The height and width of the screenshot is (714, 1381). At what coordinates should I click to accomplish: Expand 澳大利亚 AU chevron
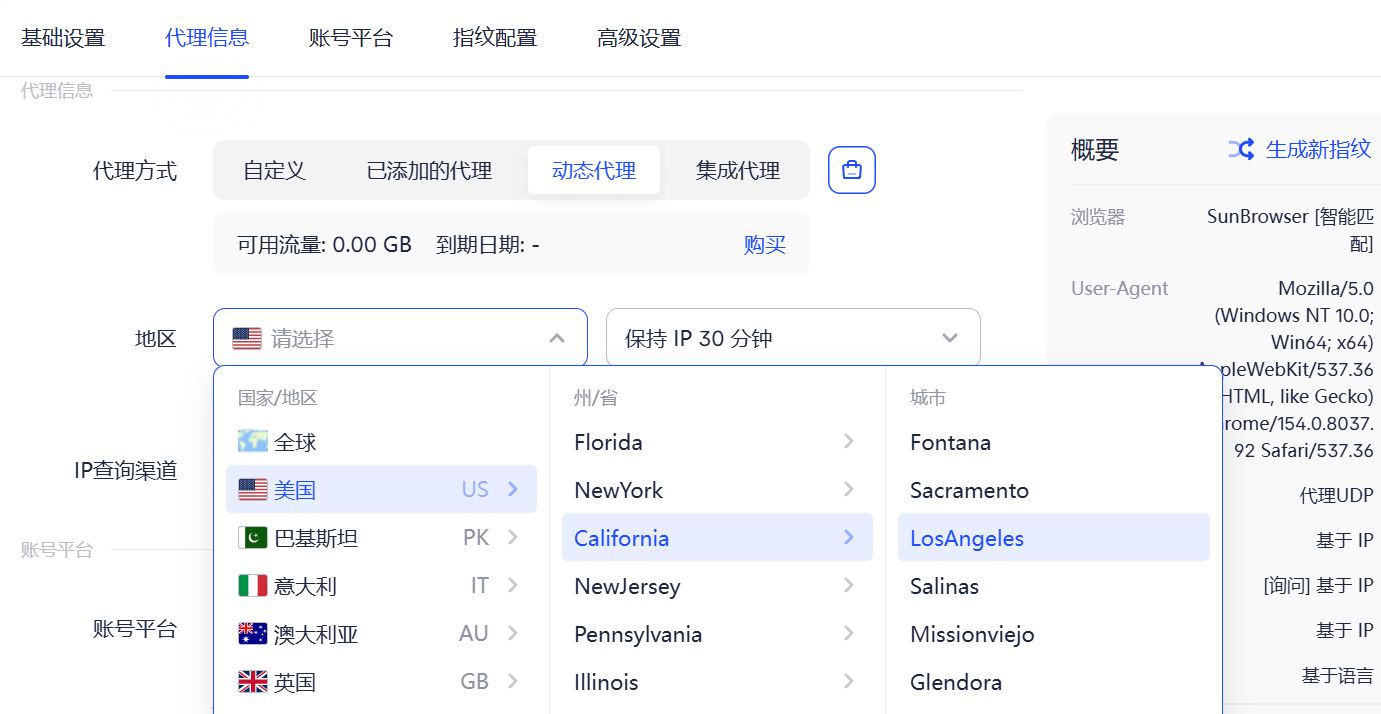tap(513, 633)
